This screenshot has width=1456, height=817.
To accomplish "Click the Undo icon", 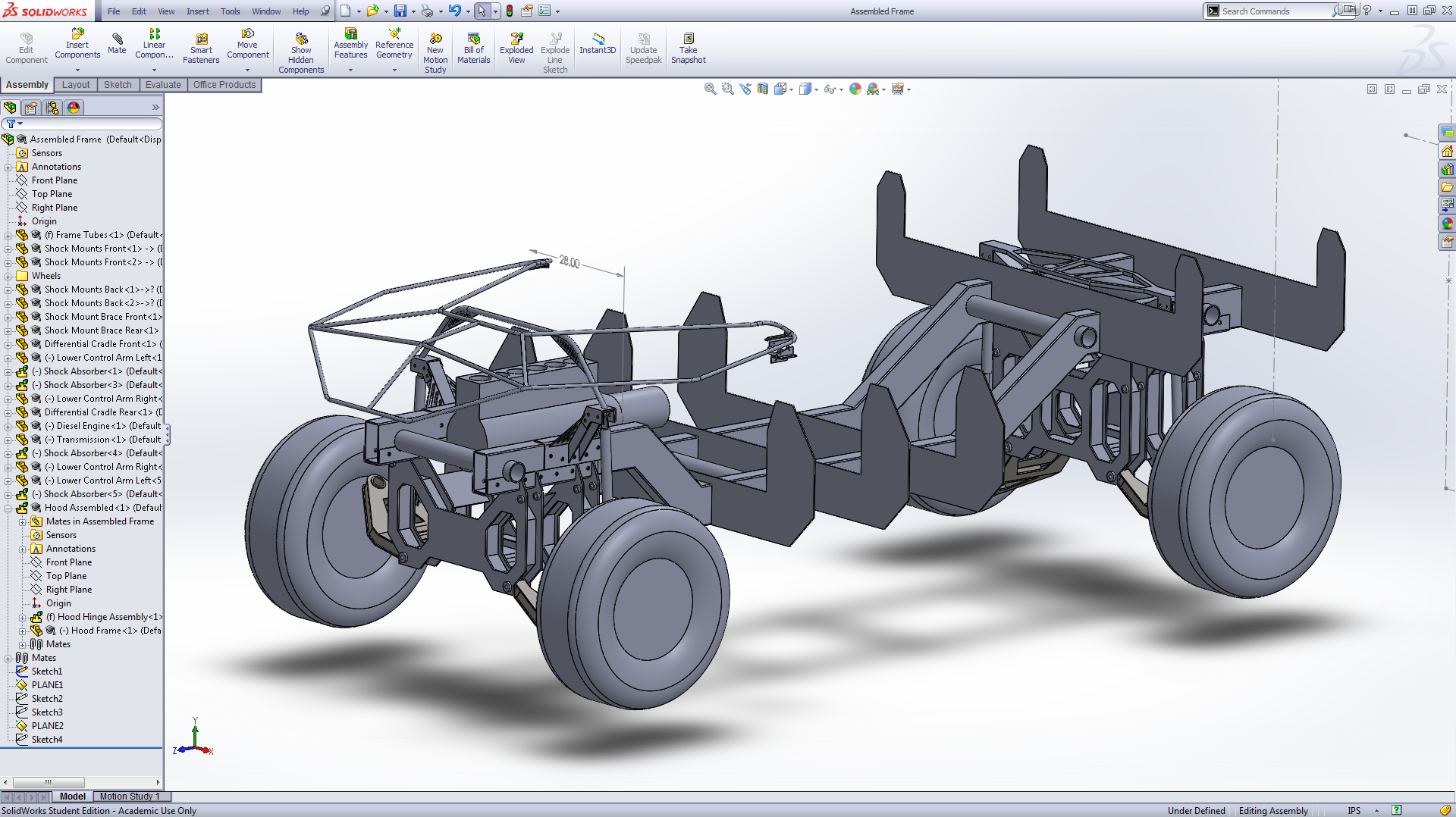I will [x=454, y=11].
